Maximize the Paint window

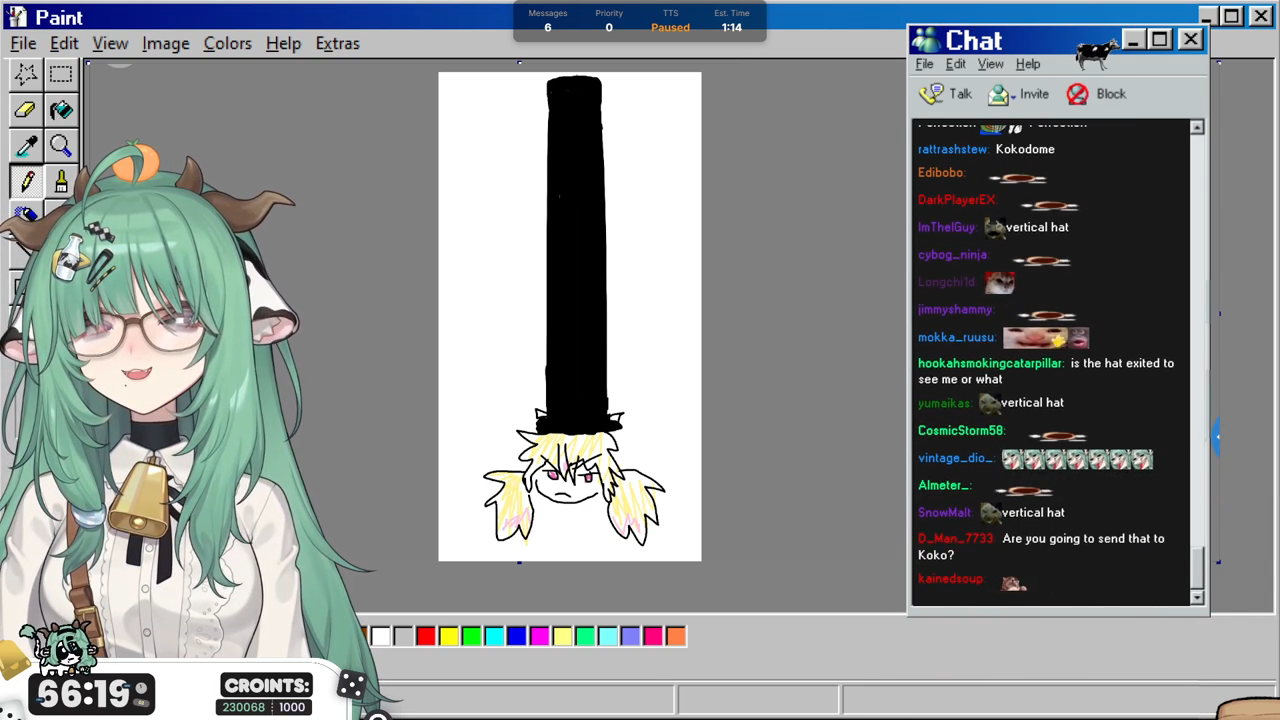coord(1232,16)
